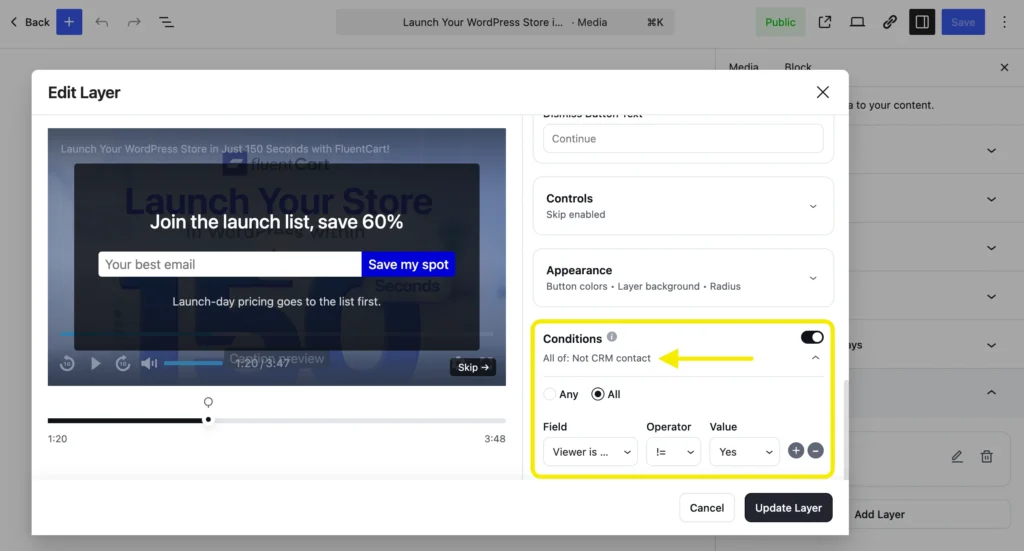Open the document title command bar
The height and width of the screenshot is (551, 1024).
tap(505, 22)
